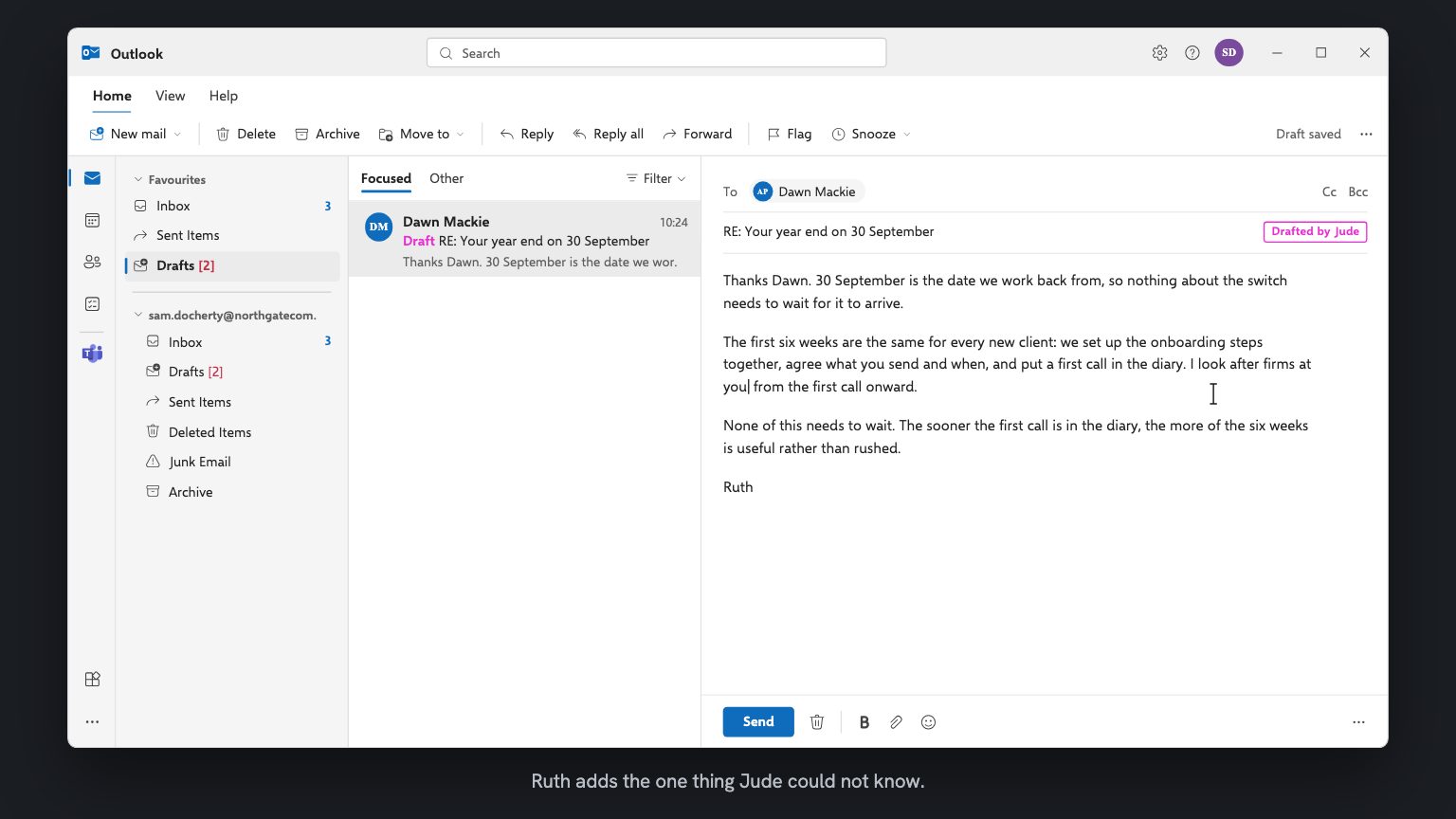
Task: Open More apps grid icon
Action: click(92, 679)
